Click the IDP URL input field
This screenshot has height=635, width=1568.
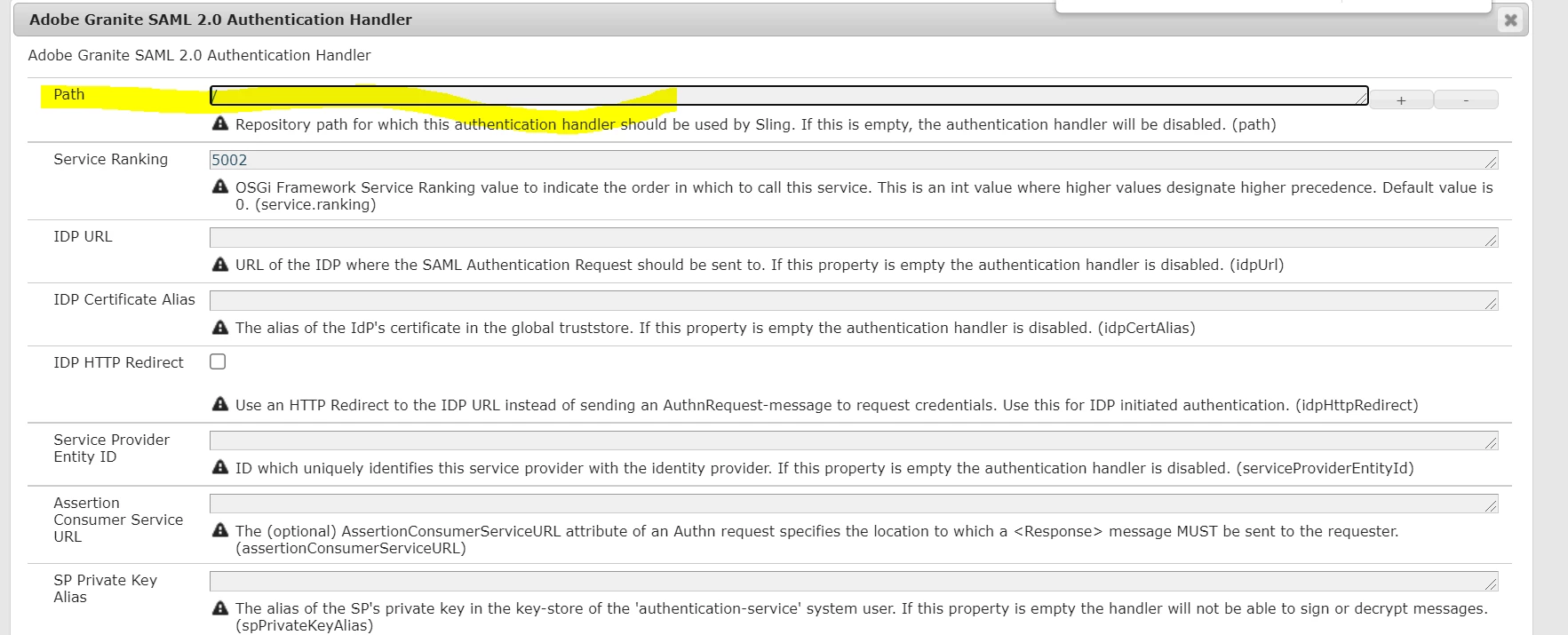click(854, 237)
